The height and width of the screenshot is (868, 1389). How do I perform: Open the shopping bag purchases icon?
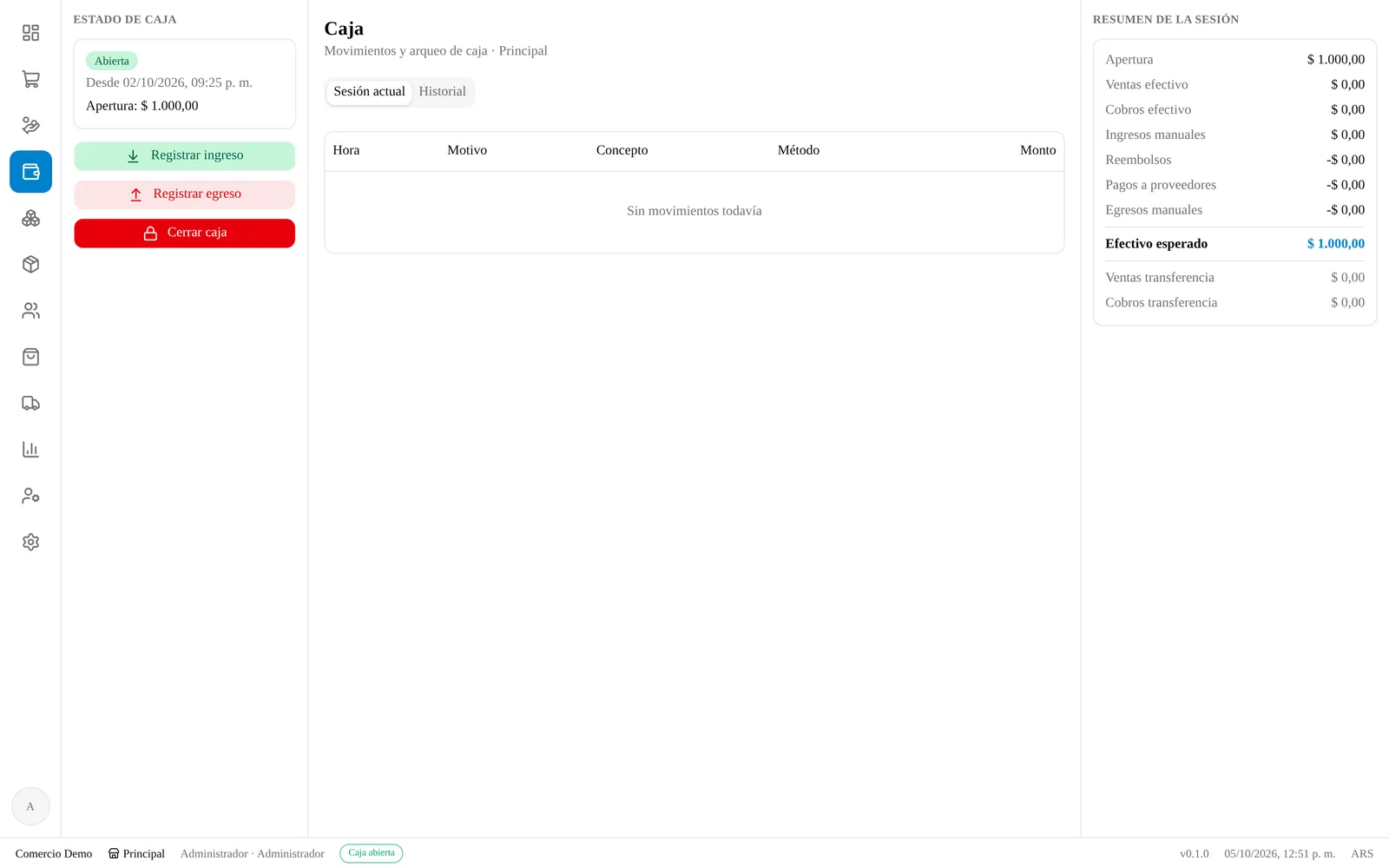point(30,357)
